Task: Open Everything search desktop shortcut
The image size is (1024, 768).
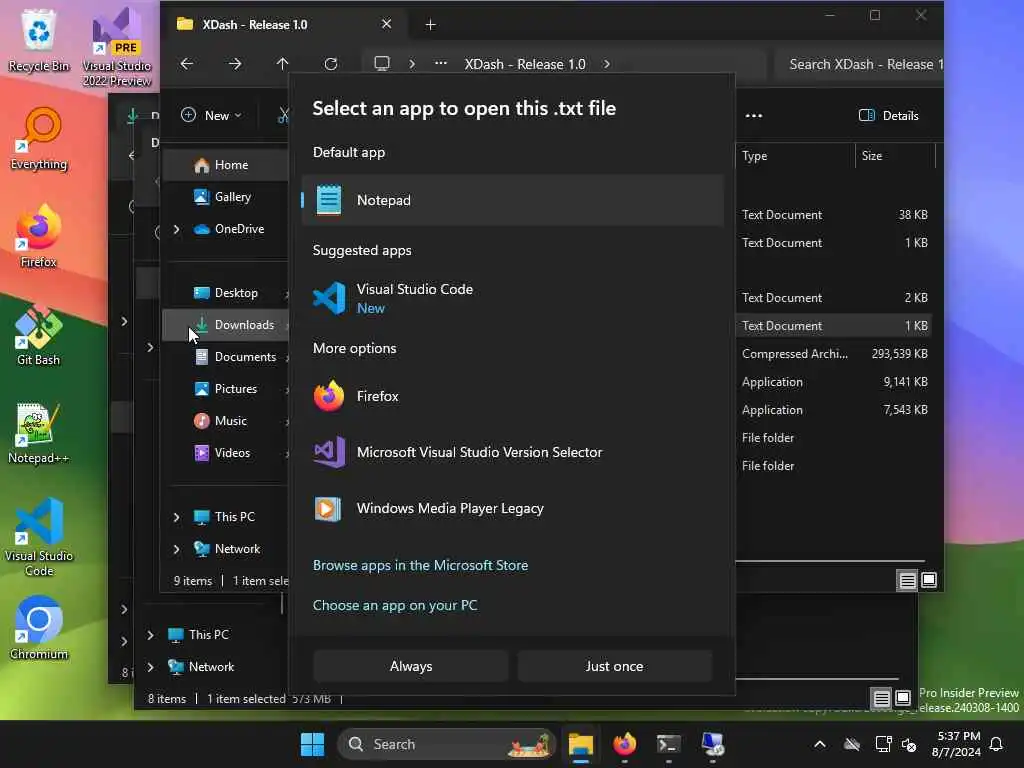Action: 39,139
